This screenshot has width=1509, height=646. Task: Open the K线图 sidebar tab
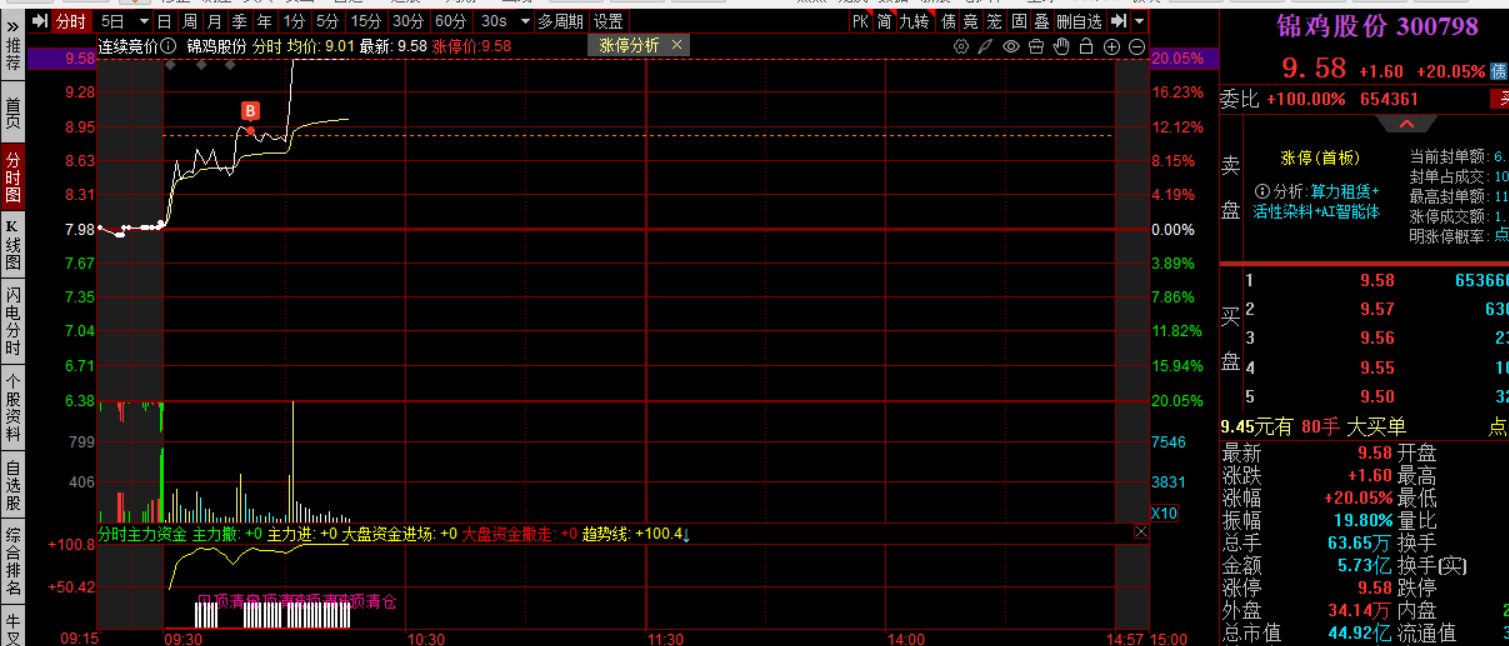pos(13,243)
